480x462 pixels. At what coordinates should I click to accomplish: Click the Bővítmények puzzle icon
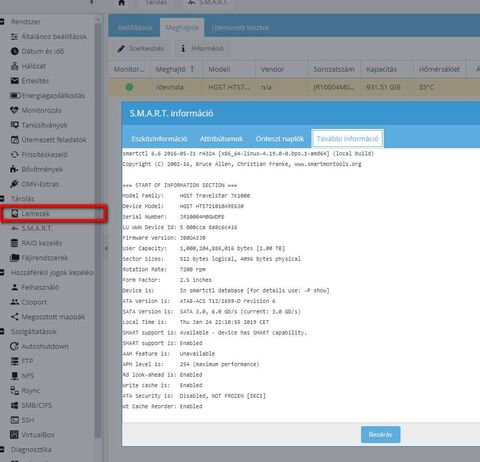click(14, 169)
